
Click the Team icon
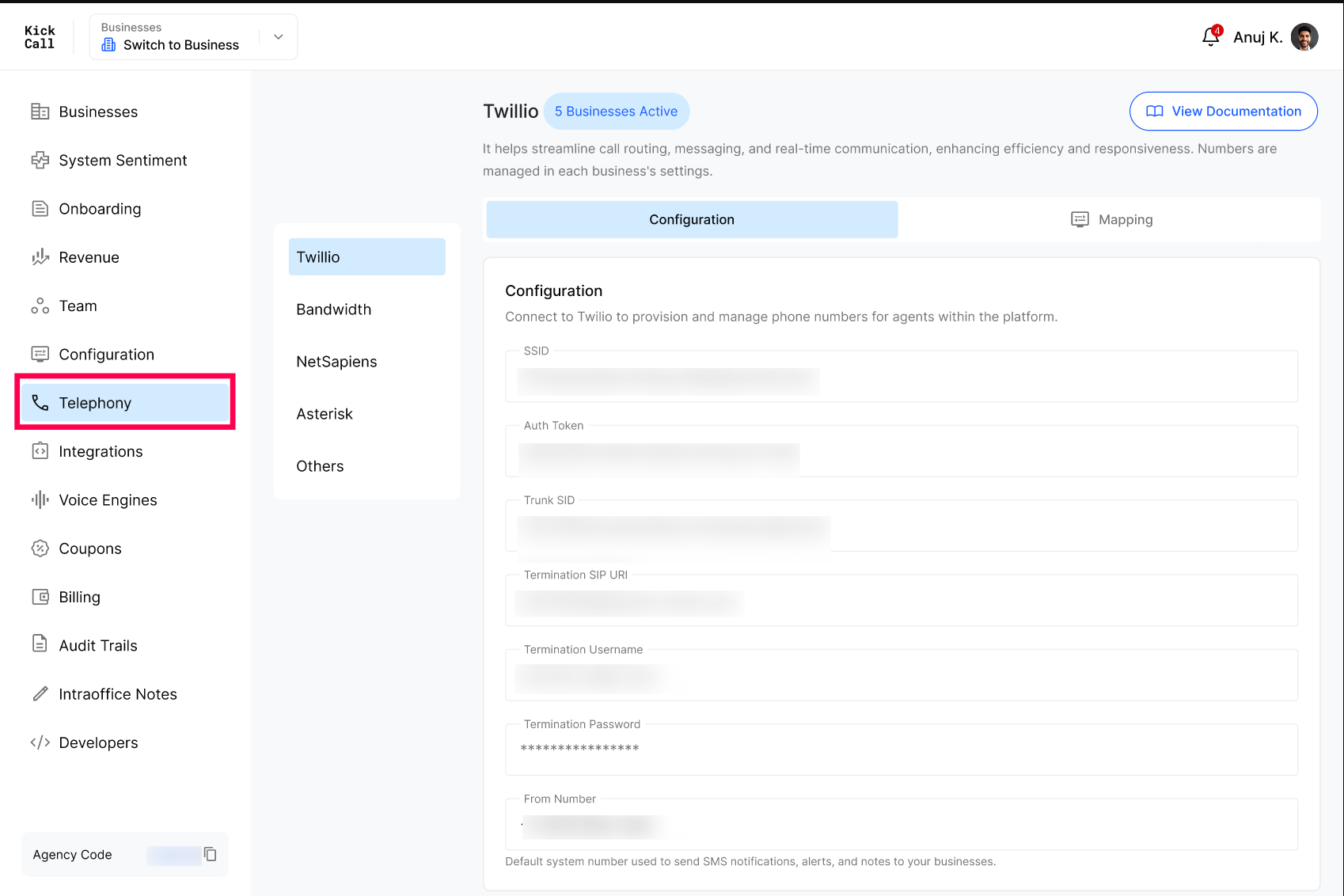tap(40, 306)
